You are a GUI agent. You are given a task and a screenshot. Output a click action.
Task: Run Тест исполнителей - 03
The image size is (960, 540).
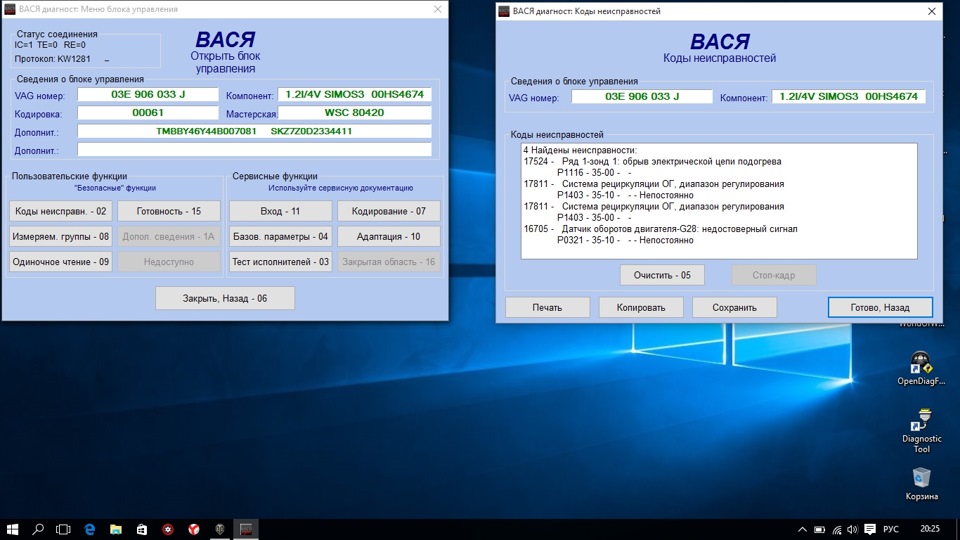tap(280, 262)
